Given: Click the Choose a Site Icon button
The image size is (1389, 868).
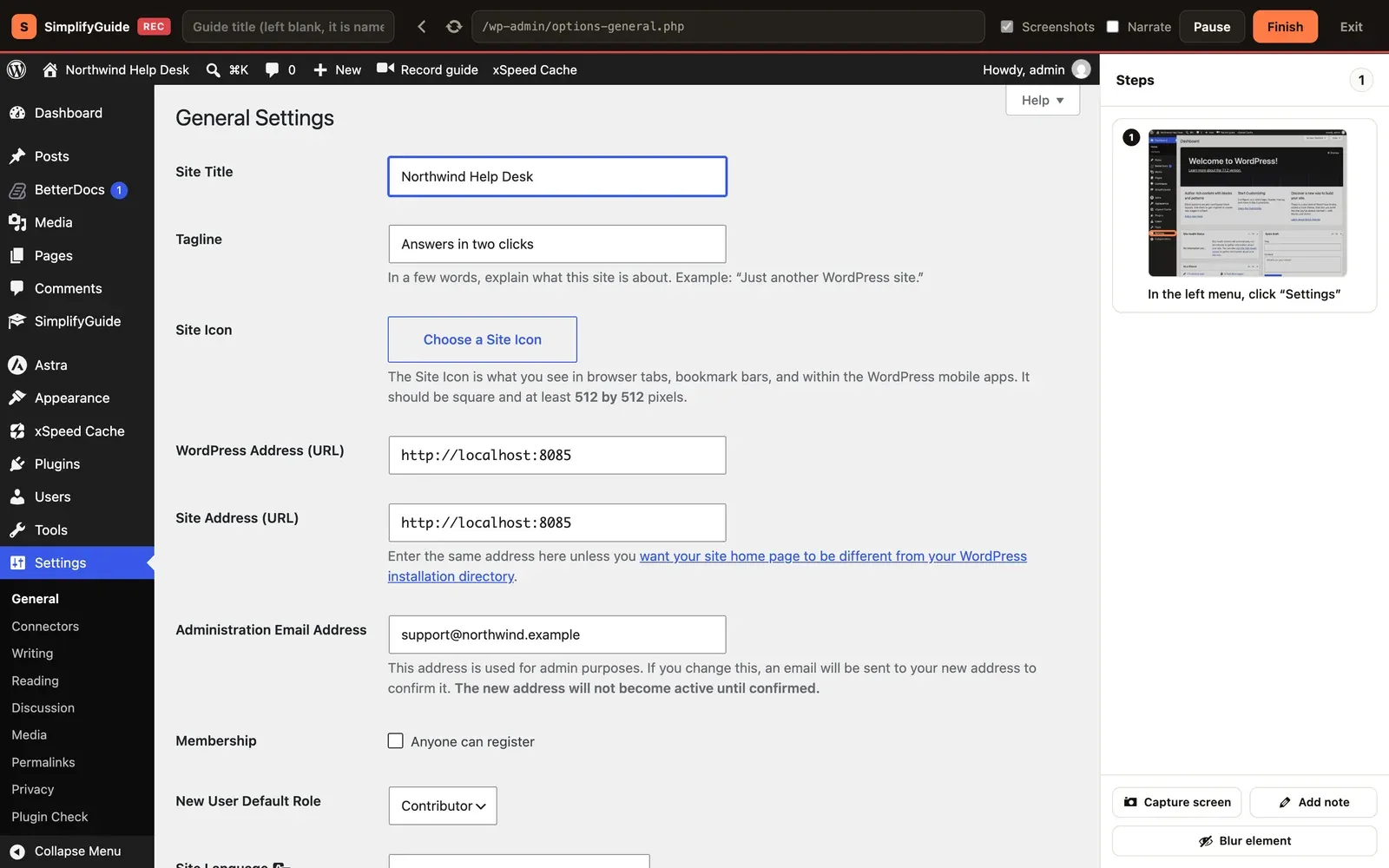Looking at the screenshot, I should tap(483, 339).
